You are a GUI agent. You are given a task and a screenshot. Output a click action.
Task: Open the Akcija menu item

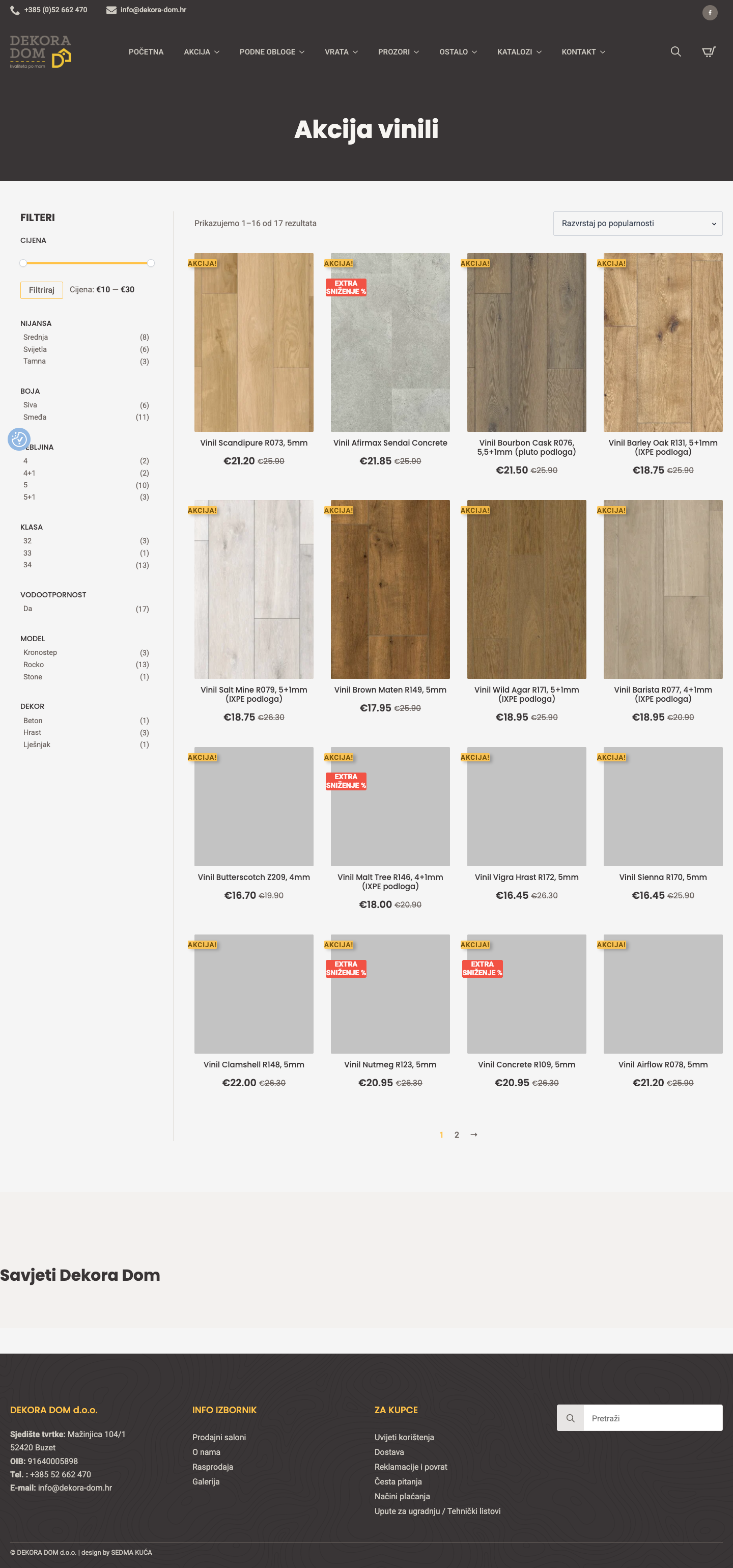click(202, 52)
